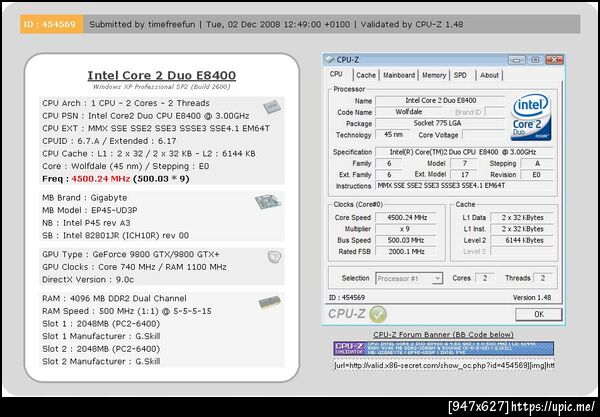The width and height of the screenshot is (600, 417).
Task: Click the GPU icon beside GPU Type
Action: 274,257
